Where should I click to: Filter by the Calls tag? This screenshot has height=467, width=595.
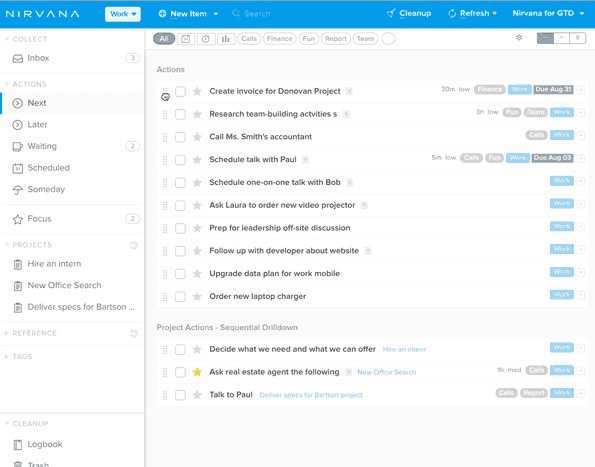pyautogui.click(x=249, y=39)
